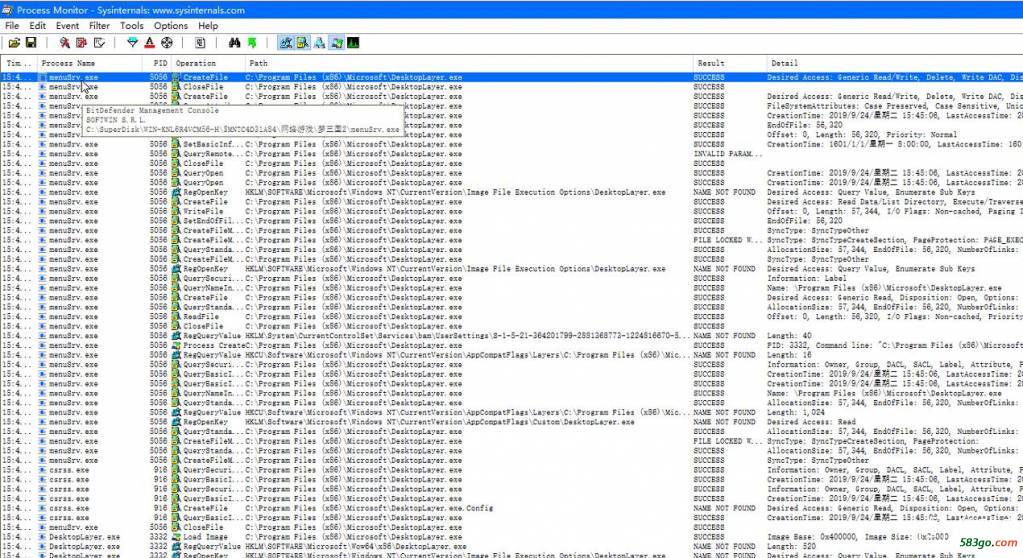Screen dimensions: 1023x558
Task: Open the Help menu
Action: coord(208,25)
